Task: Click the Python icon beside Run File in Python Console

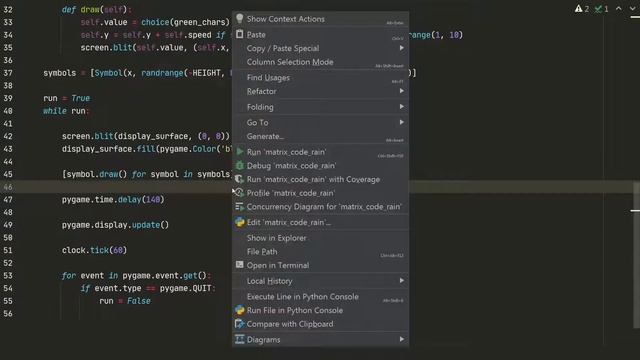Action: [240, 310]
